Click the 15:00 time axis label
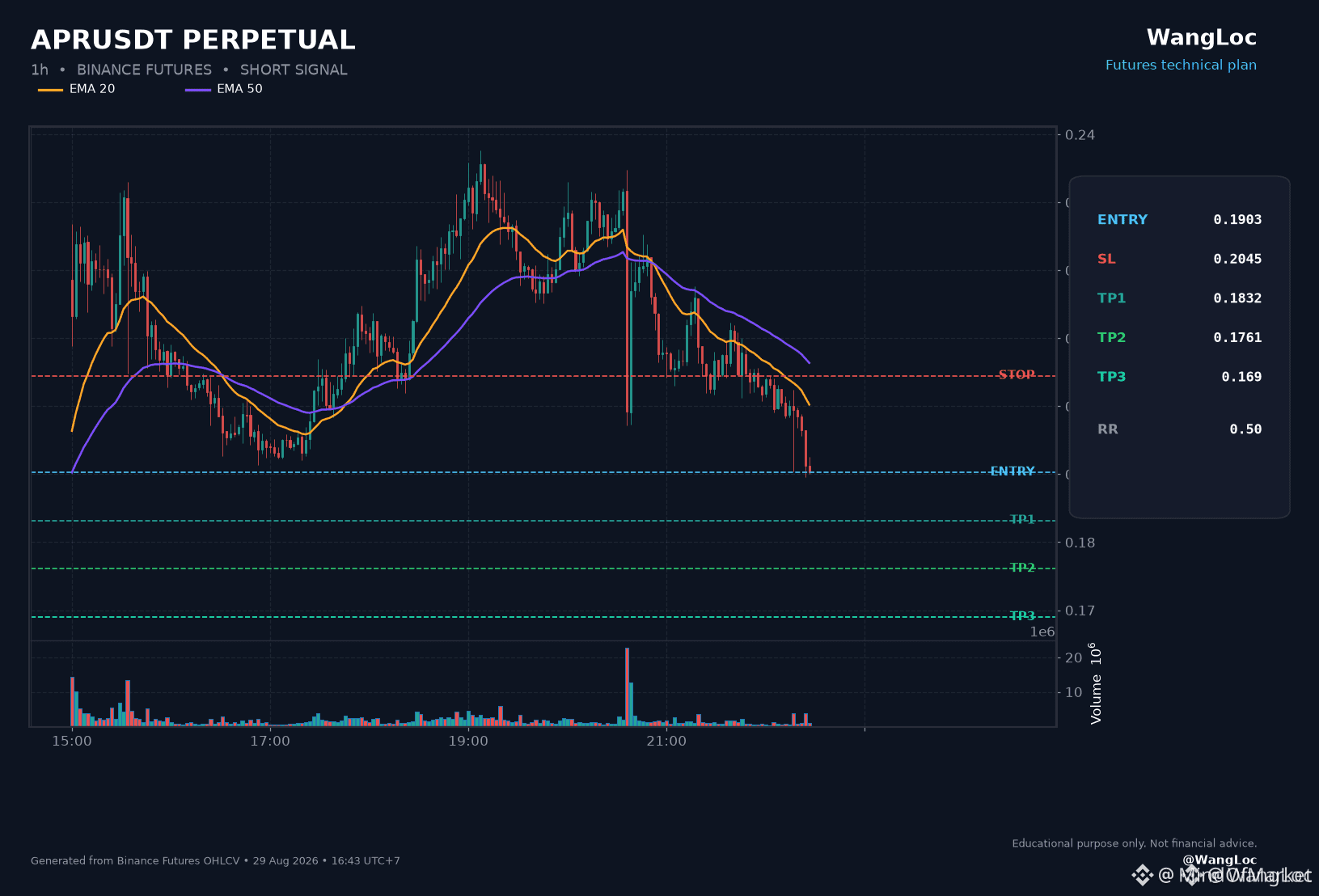Screen dimensions: 1319x896 (72, 742)
